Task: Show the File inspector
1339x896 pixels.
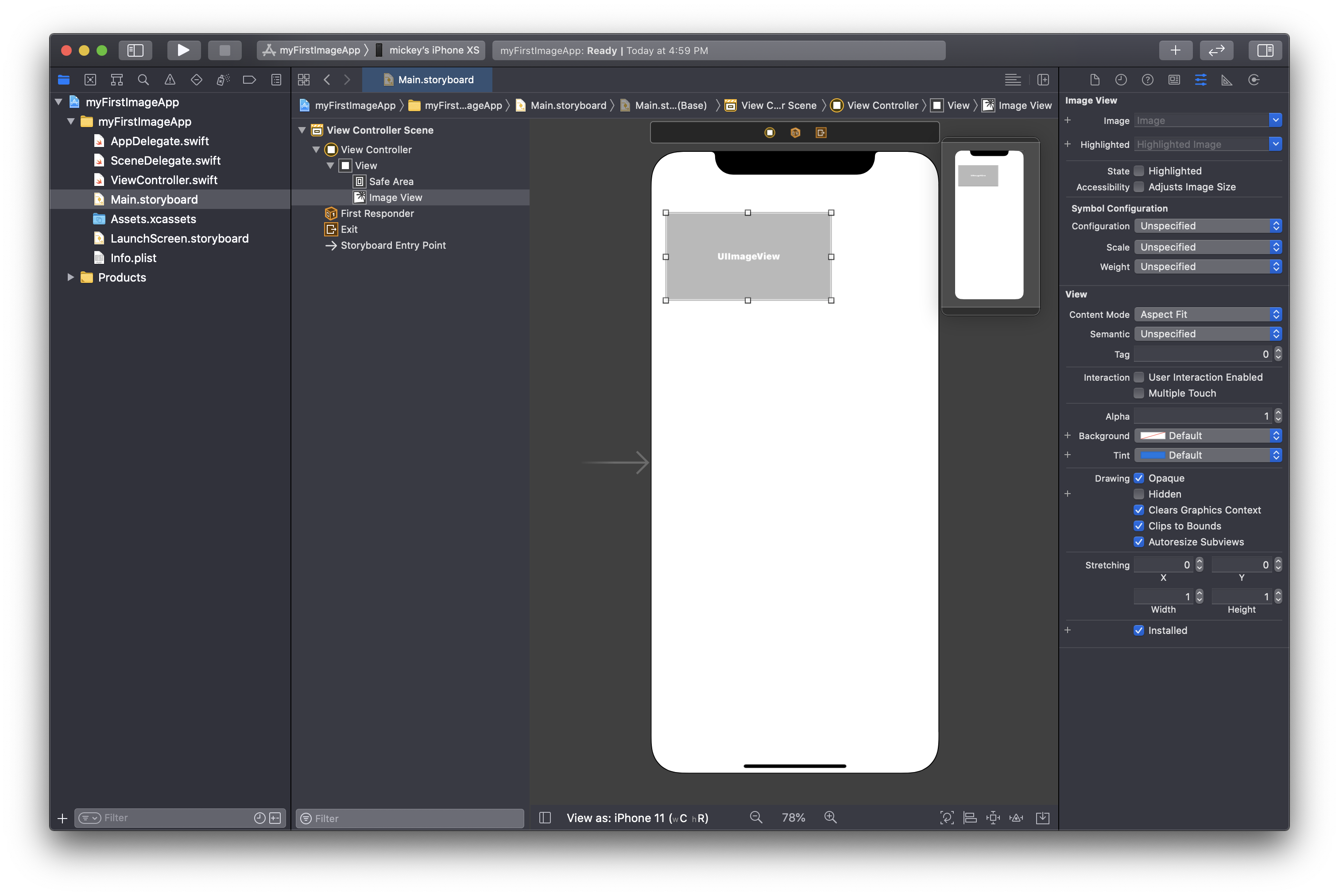Action: point(1095,80)
